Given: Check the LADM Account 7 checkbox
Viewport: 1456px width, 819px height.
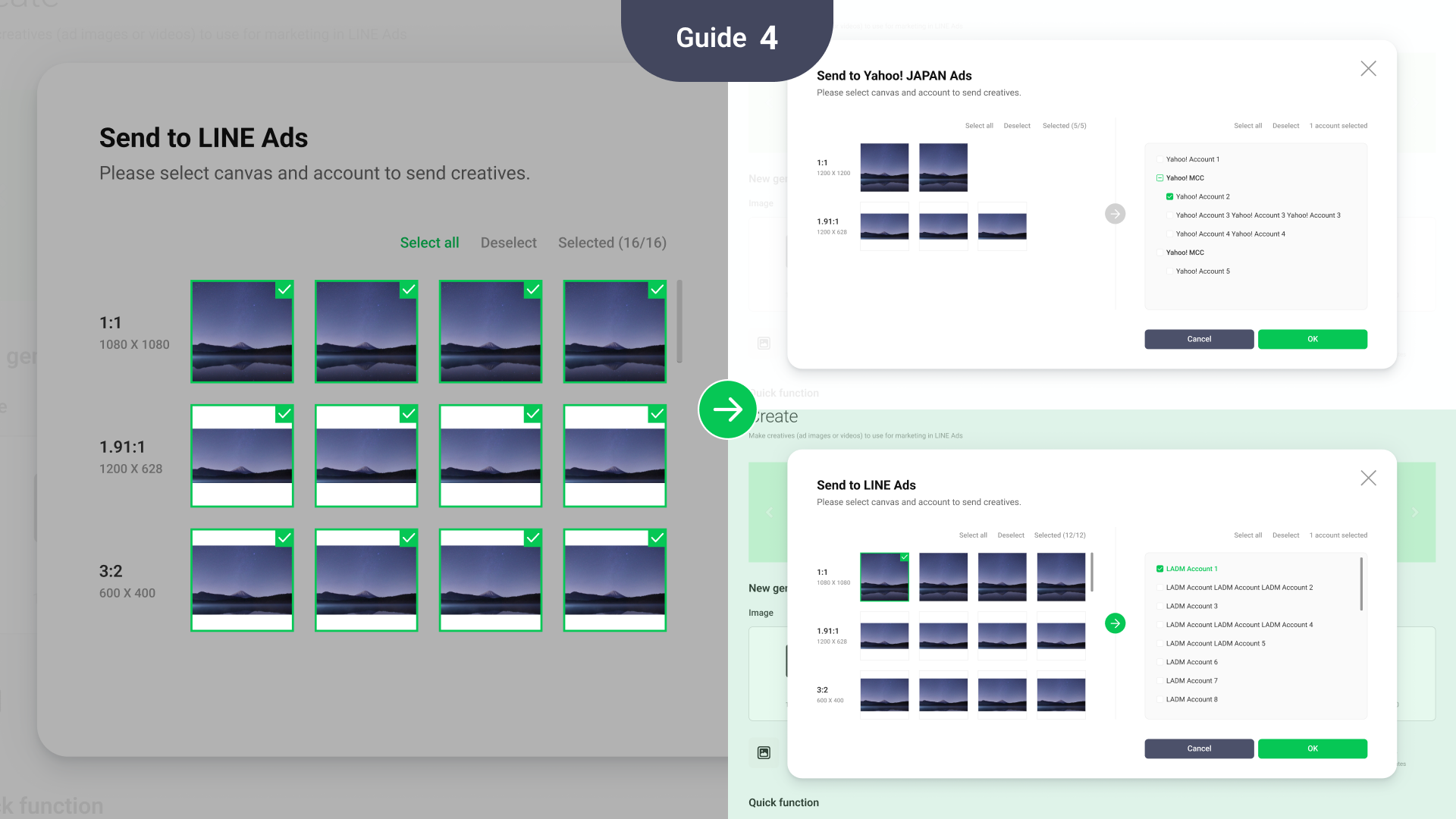Looking at the screenshot, I should tap(1159, 681).
